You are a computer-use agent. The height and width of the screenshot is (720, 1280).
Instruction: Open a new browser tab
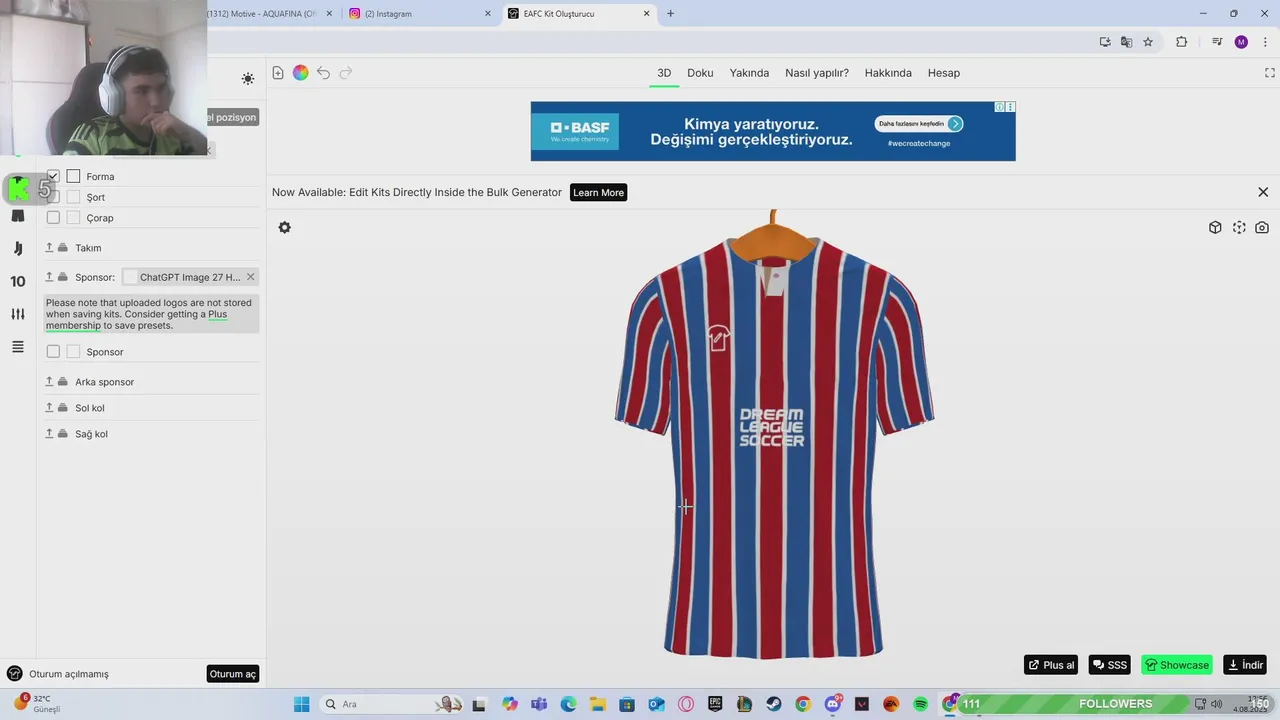tap(670, 14)
